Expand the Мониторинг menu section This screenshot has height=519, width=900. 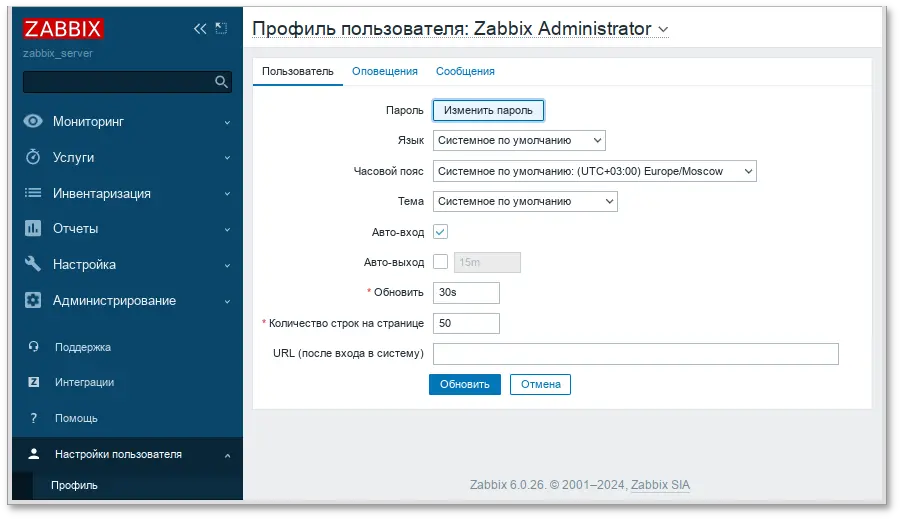coord(227,122)
